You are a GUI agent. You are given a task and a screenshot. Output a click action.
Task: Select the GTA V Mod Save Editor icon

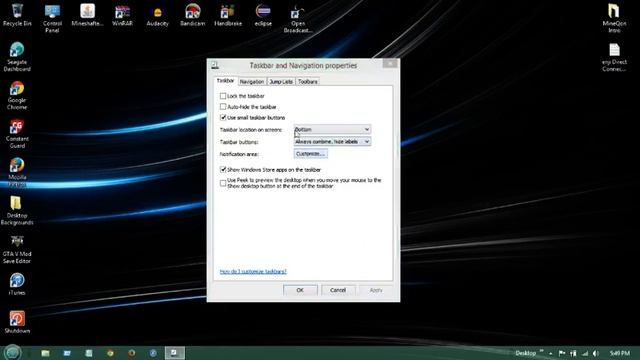[x=17, y=249]
